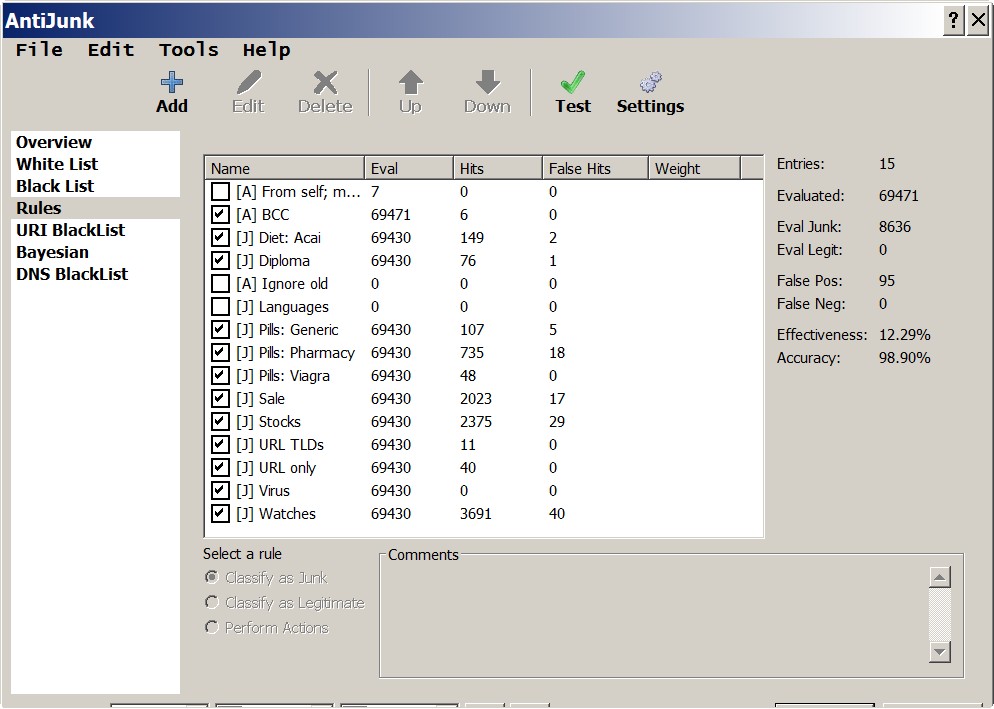The image size is (994, 709).
Task: Sort by the Eval column header
Action: coord(409,169)
